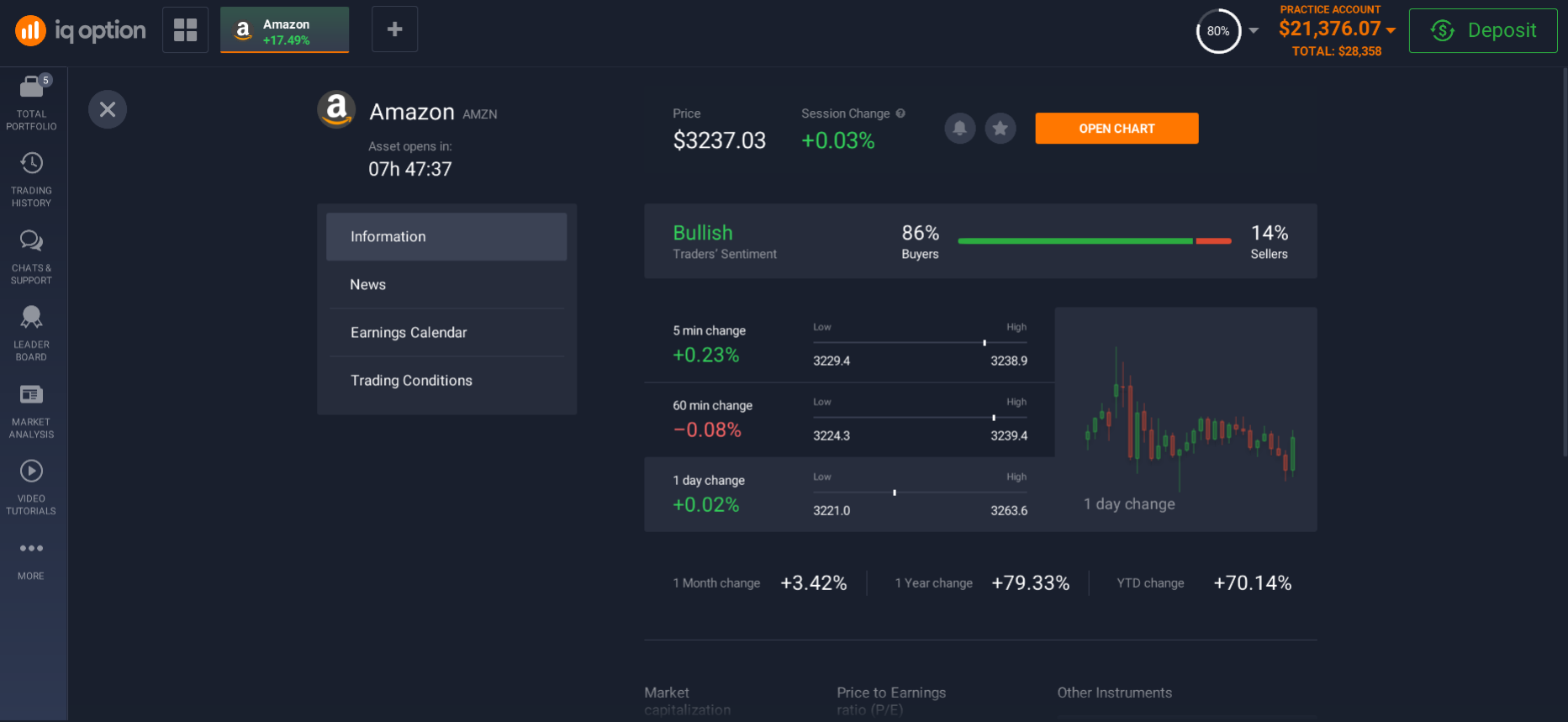The height and width of the screenshot is (722, 1568).
Task: Select the 60 min change row
Action: [849, 420]
